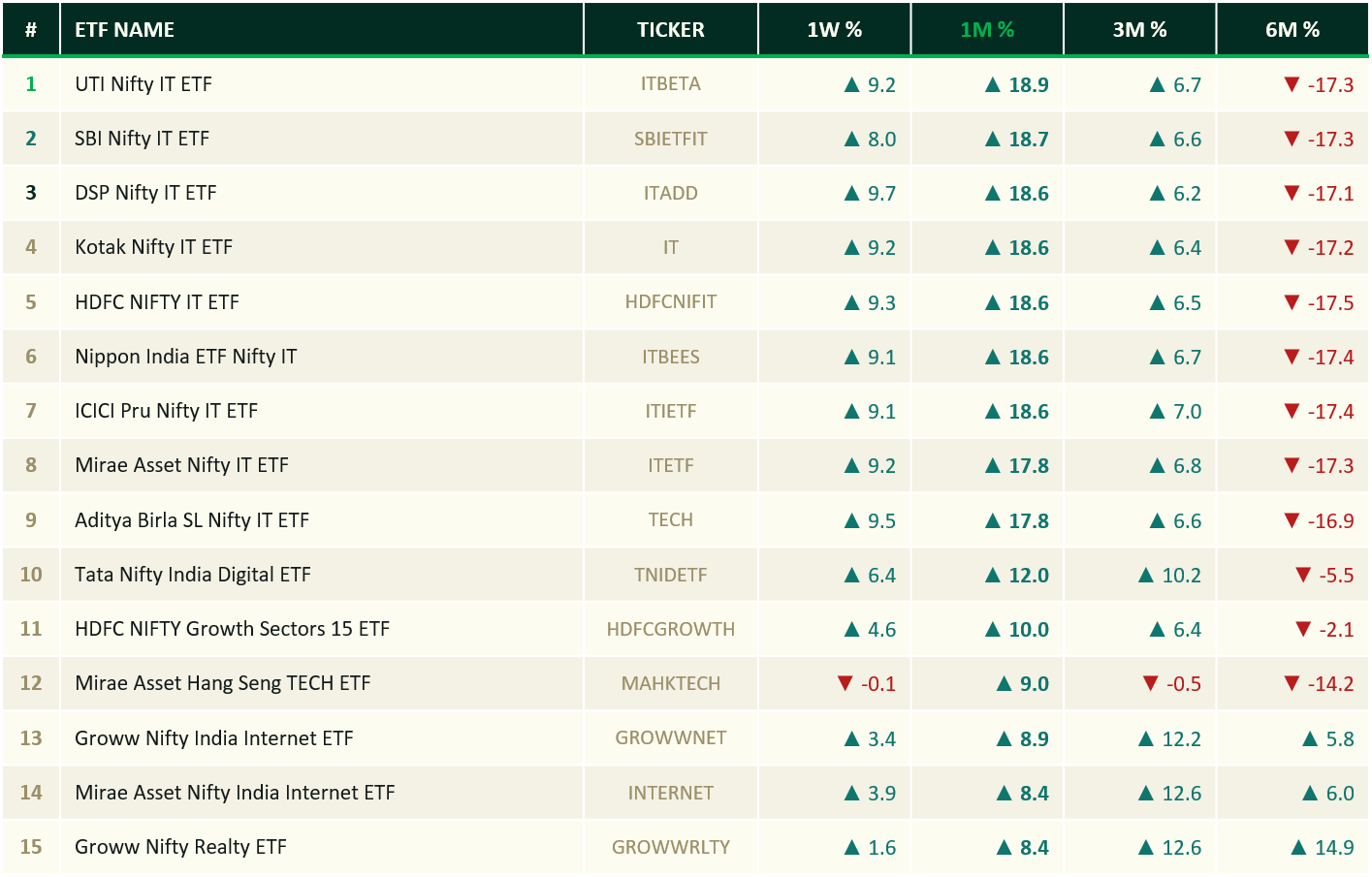Screen dimensions: 1372x877
Task: Select Aditya Birla SL Nifty IT ETF
Action: [x=192, y=520]
